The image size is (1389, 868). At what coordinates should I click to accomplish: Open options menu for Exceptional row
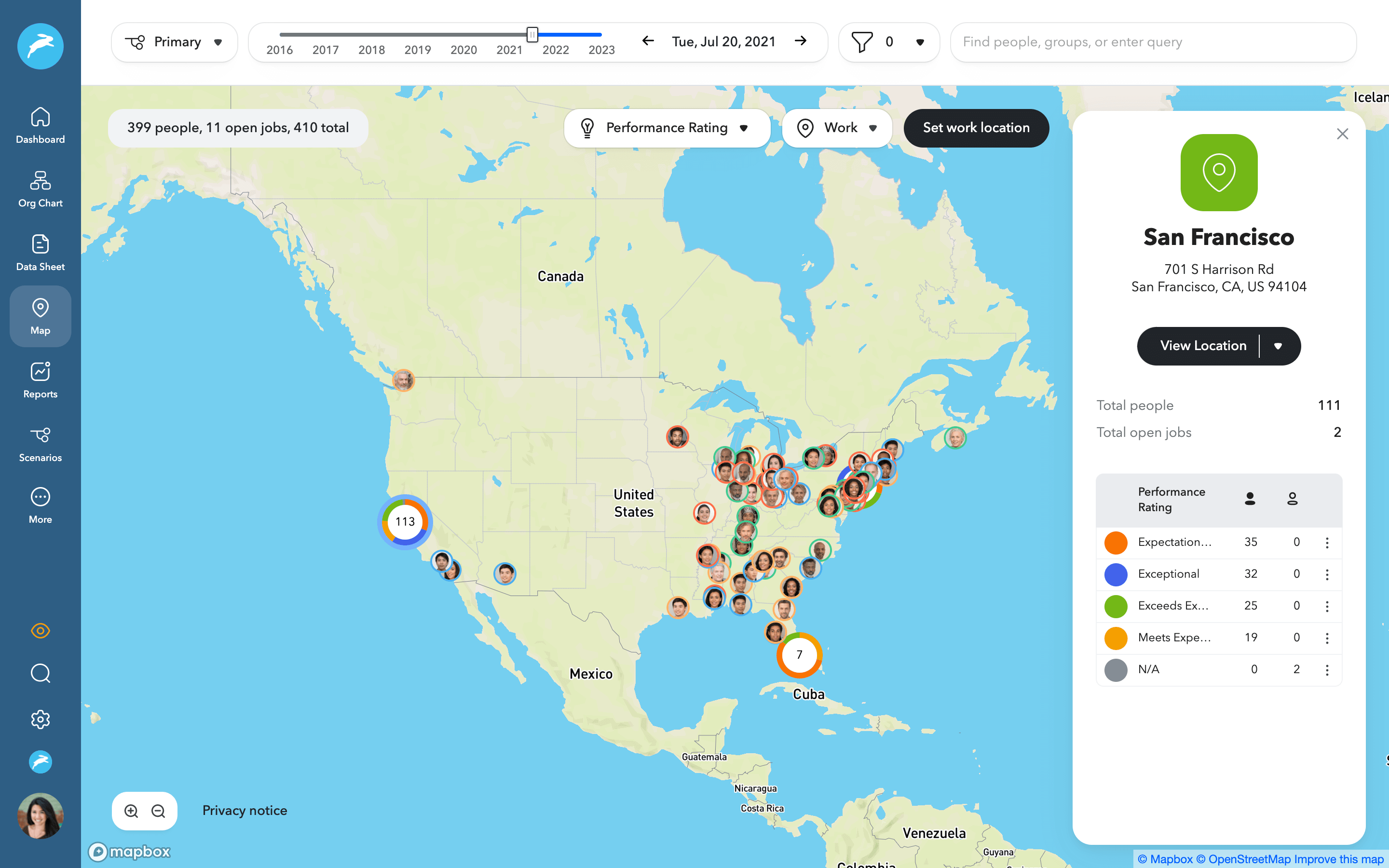(1327, 574)
